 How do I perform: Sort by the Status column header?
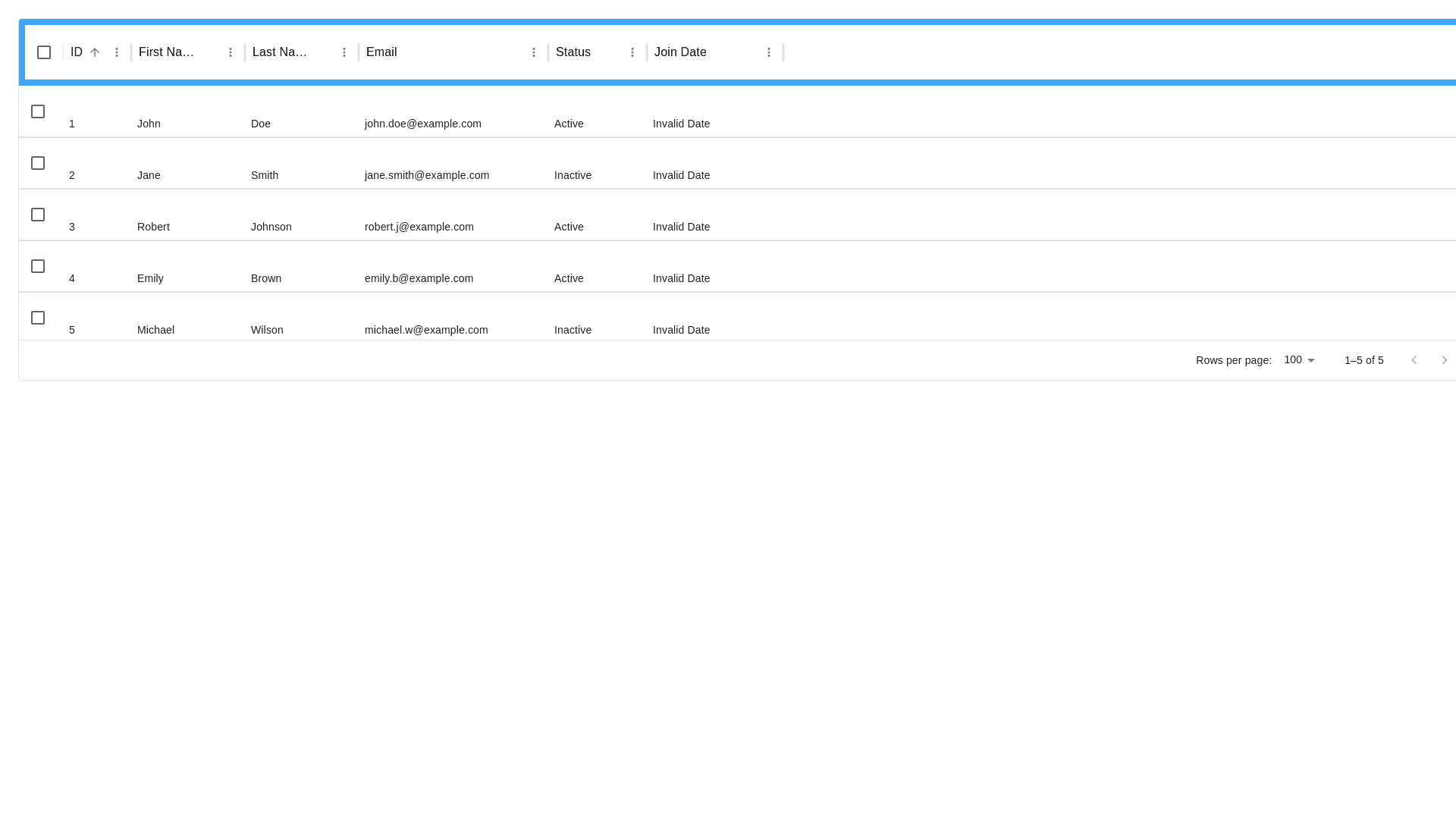tap(573, 52)
